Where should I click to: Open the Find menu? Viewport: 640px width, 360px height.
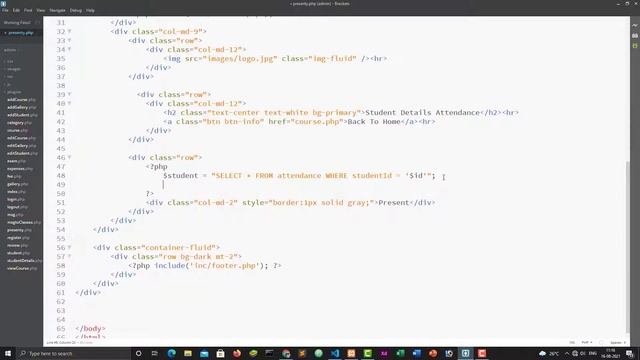pos(28,10)
